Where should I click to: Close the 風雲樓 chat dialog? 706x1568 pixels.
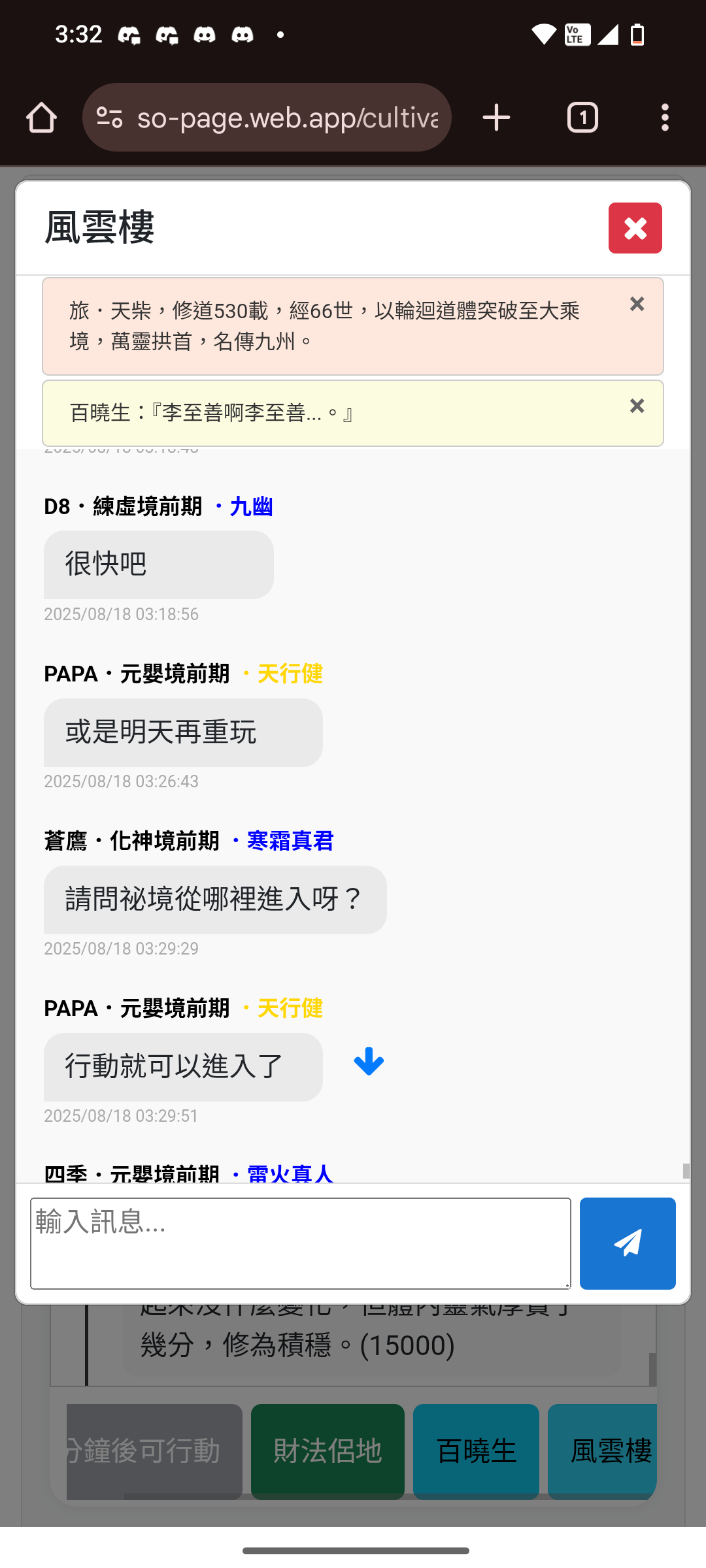coord(635,228)
